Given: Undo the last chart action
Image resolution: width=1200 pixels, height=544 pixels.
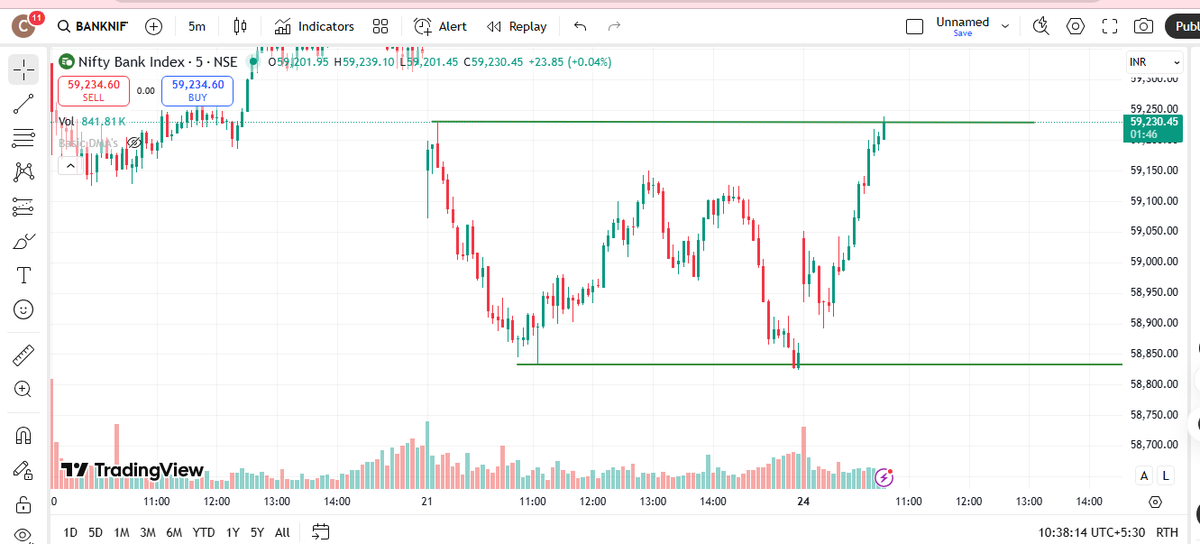Looking at the screenshot, I should [580, 27].
